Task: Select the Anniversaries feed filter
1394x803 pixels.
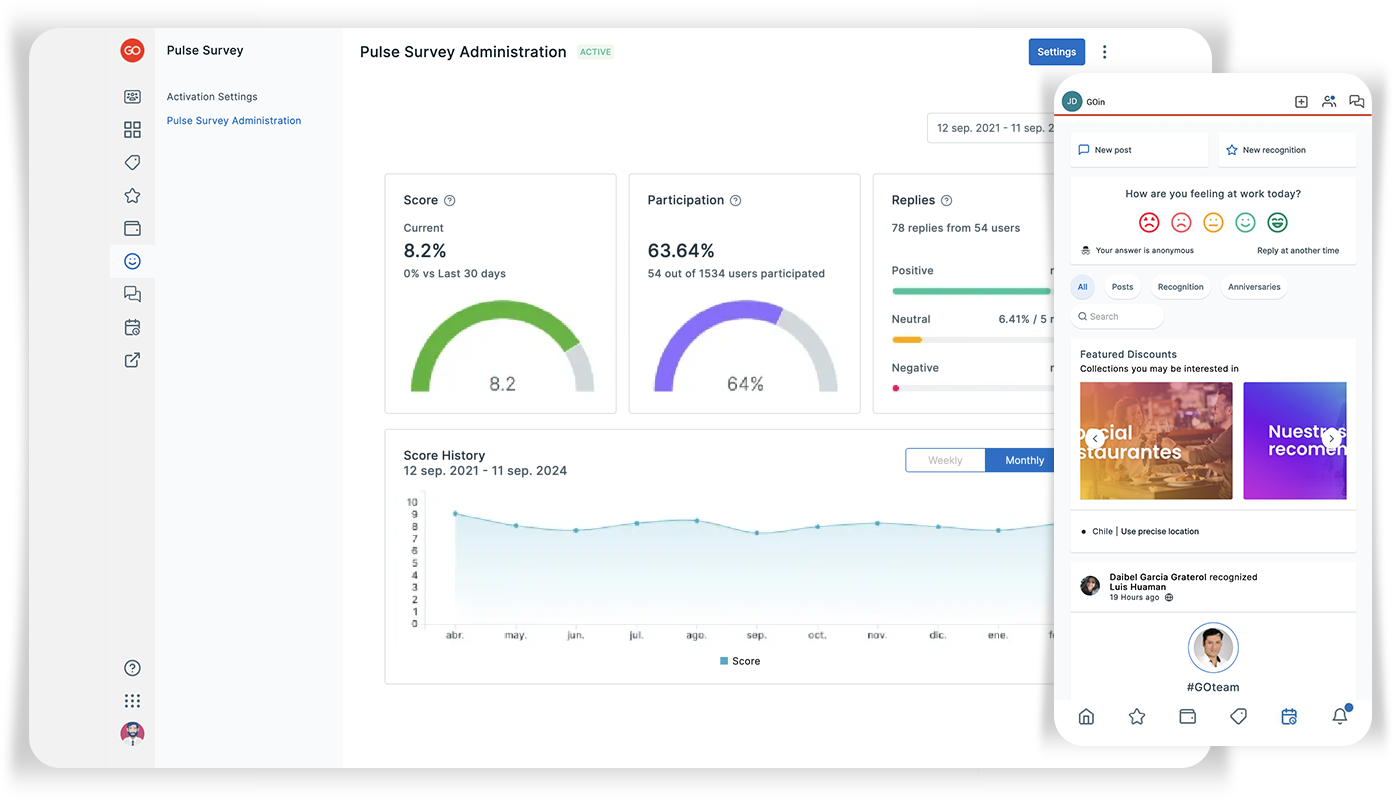Action: 1254,287
